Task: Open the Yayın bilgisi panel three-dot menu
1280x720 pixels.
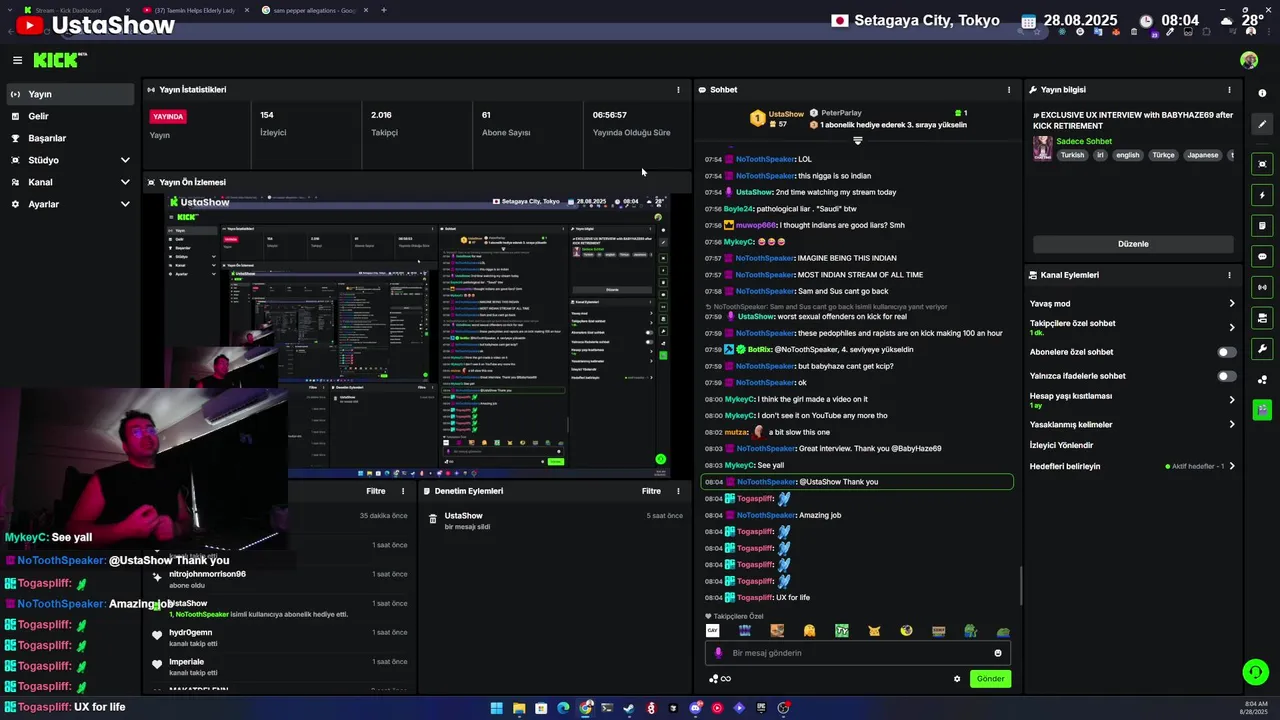Action: pos(1229,90)
